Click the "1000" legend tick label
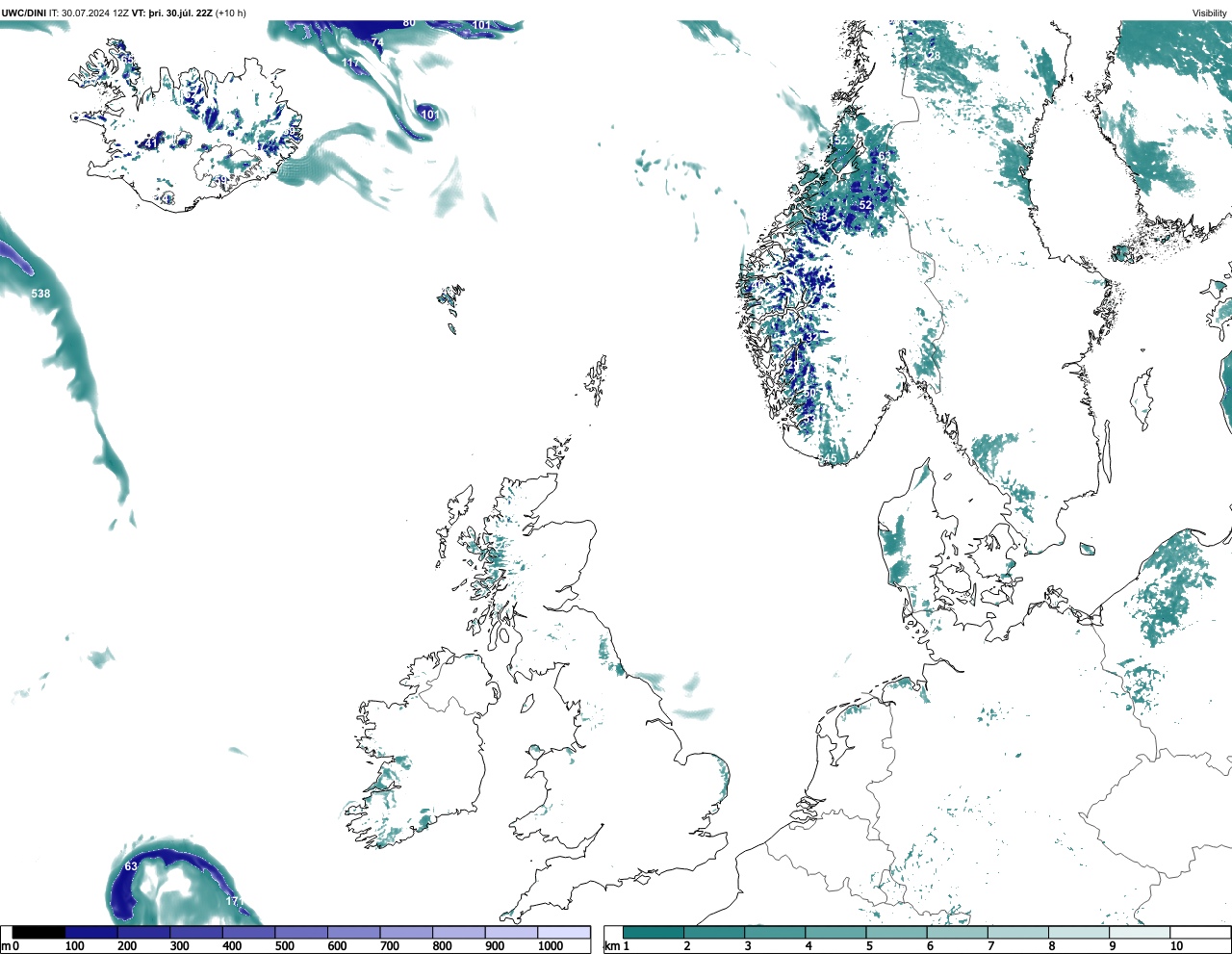The width and height of the screenshot is (1232, 954). pos(551,946)
